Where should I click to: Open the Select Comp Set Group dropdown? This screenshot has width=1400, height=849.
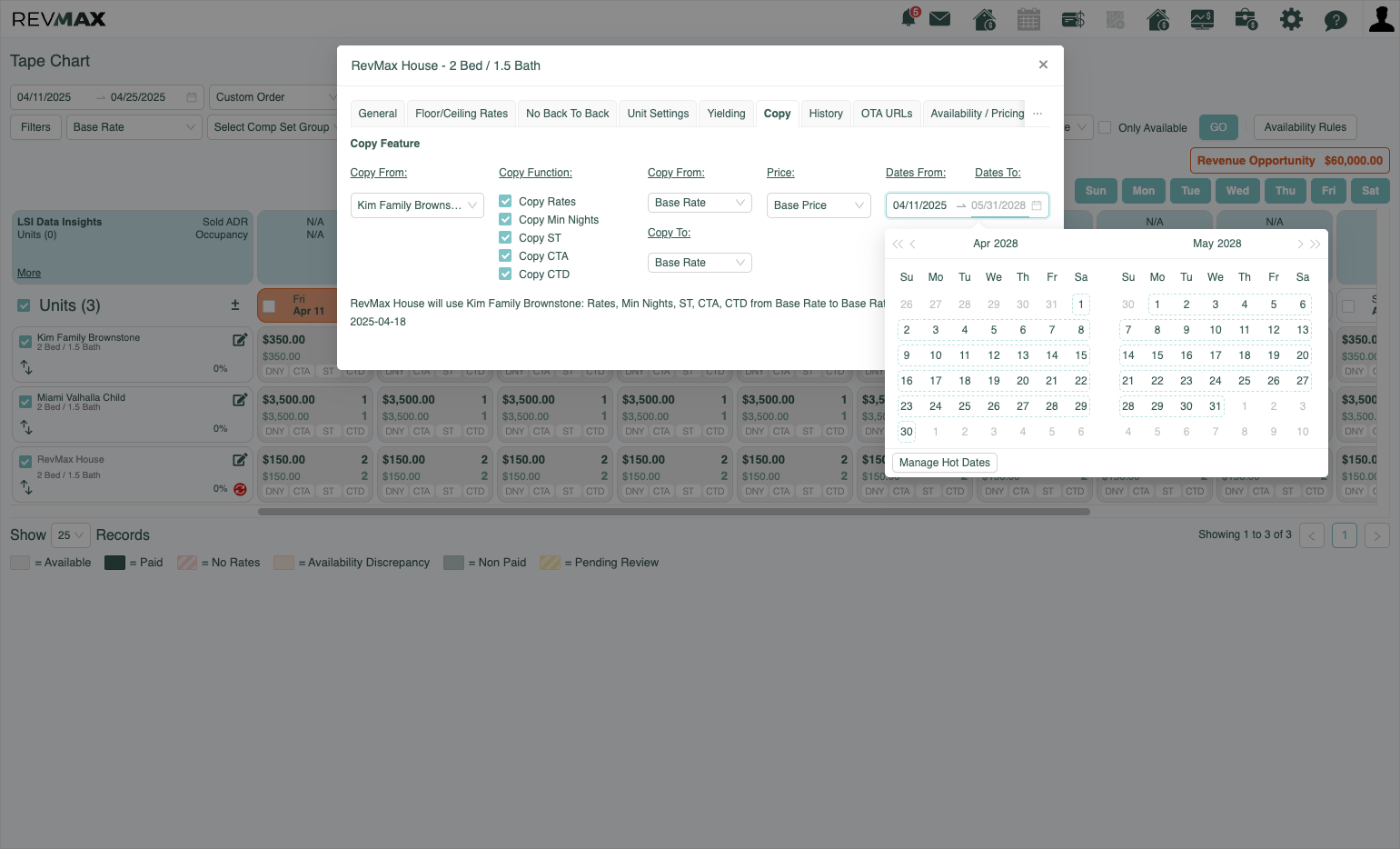(273, 127)
